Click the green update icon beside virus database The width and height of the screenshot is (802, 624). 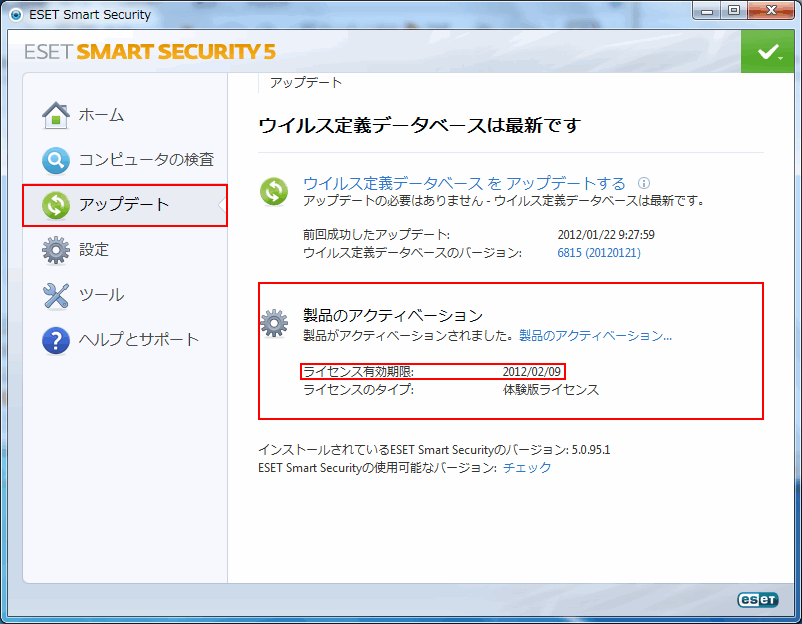click(274, 191)
